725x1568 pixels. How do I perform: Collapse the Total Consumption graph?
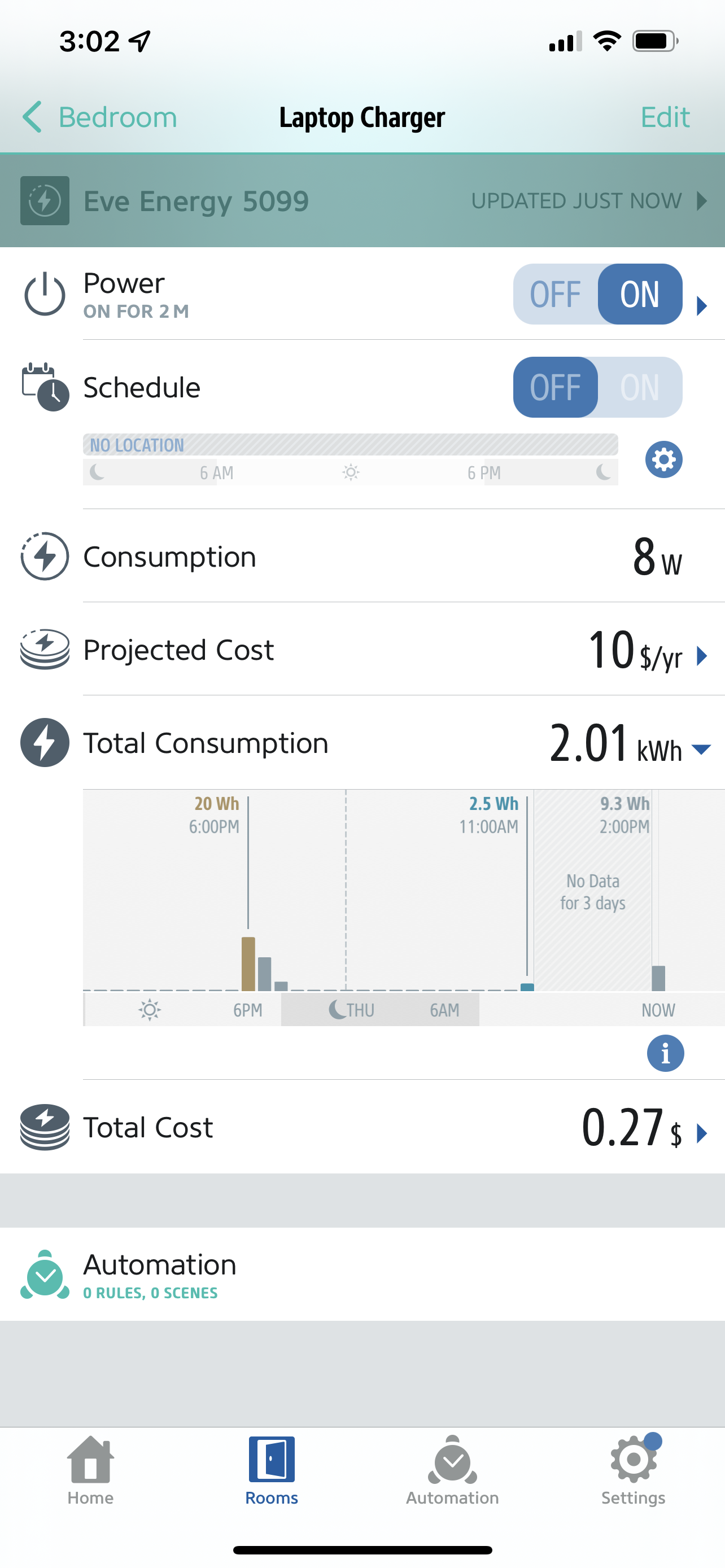pos(702,750)
